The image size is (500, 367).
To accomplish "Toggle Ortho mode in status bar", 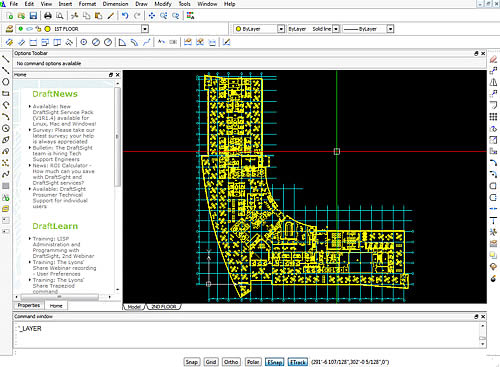I will (231, 362).
